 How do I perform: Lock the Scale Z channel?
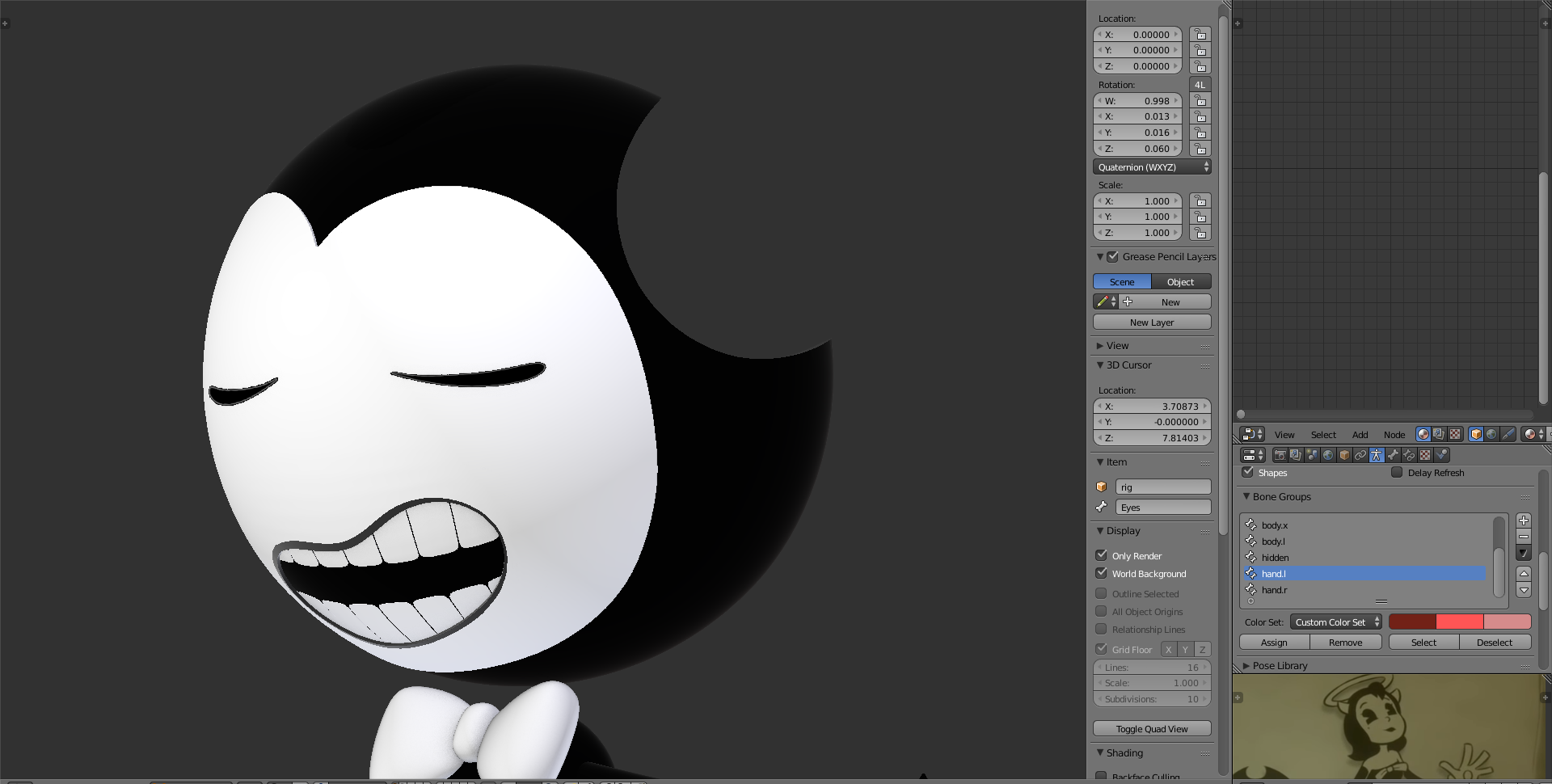pos(1200,233)
